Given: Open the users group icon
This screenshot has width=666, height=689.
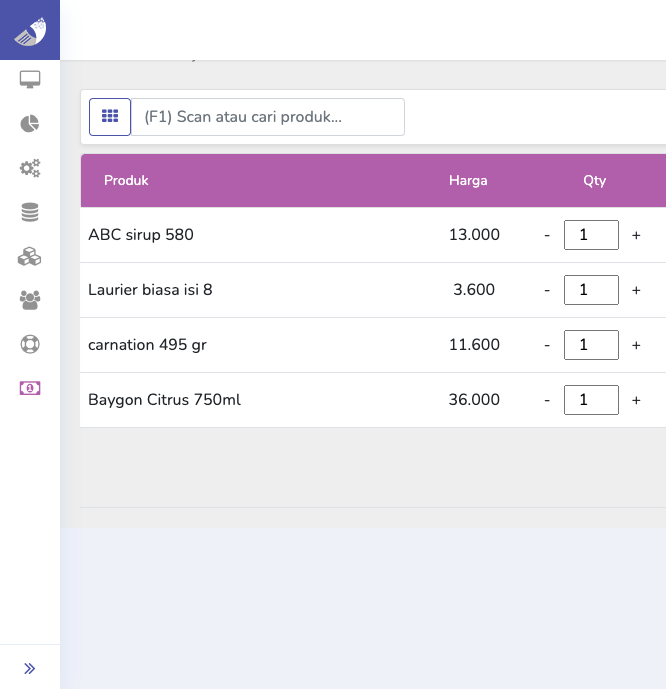Looking at the screenshot, I should click(30, 300).
